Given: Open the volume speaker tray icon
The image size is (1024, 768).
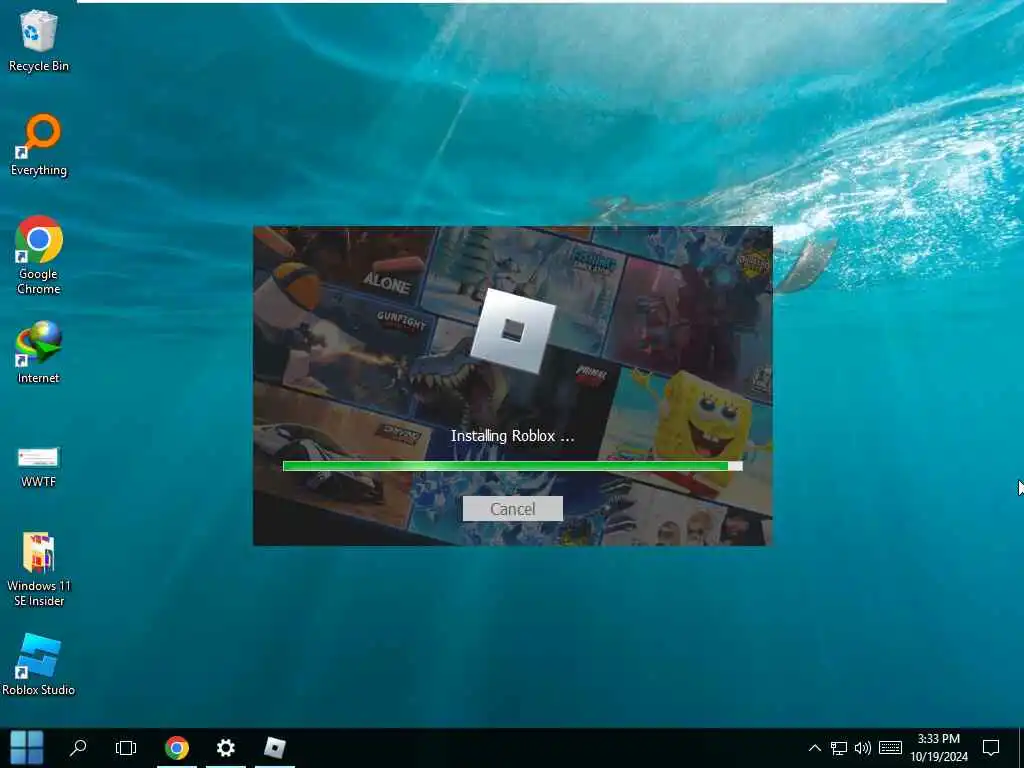Looking at the screenshot, I should (x=863, y=748).
